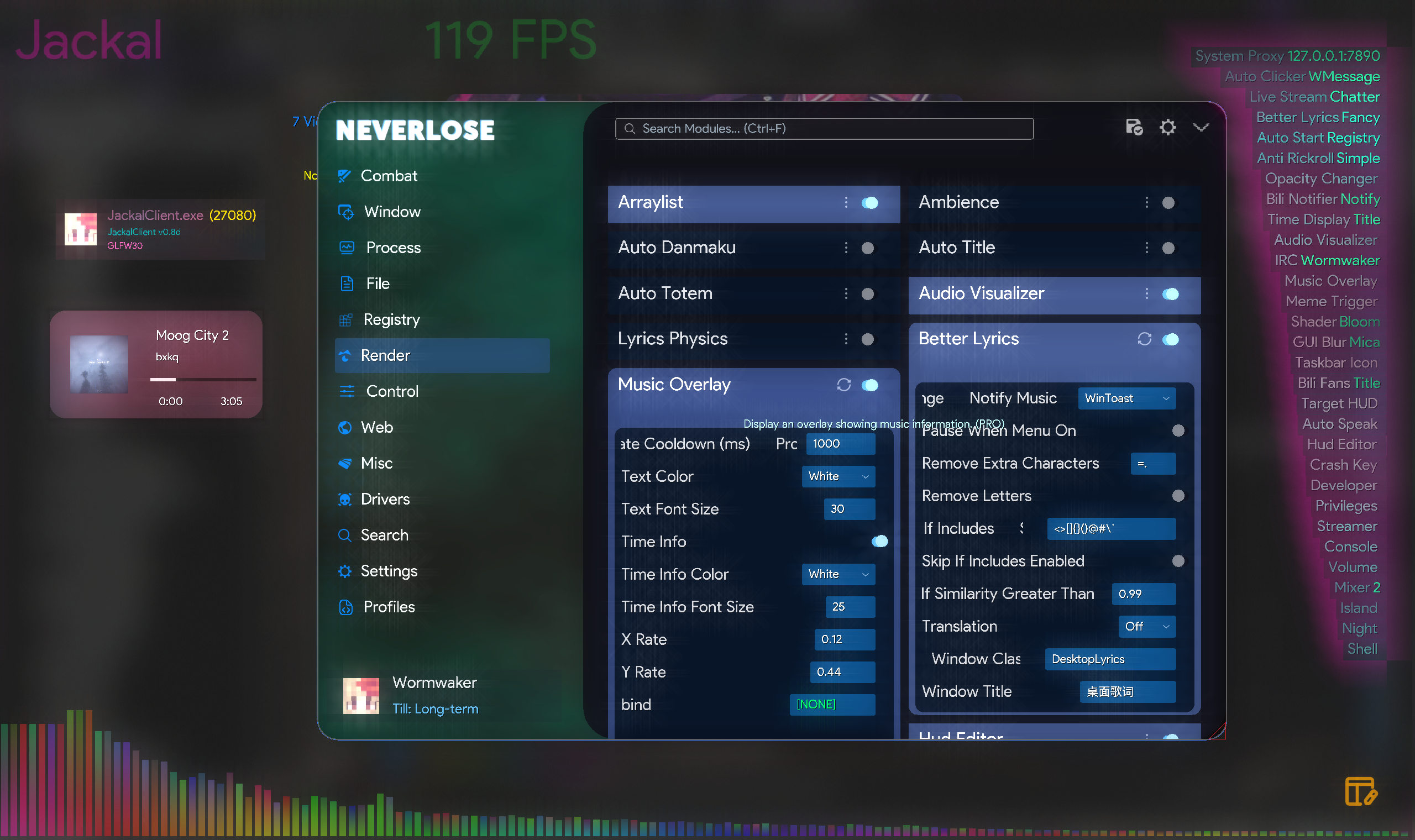The image size is (1415, 840).
Task: Open the Process section icon
Action: [347, 248]
